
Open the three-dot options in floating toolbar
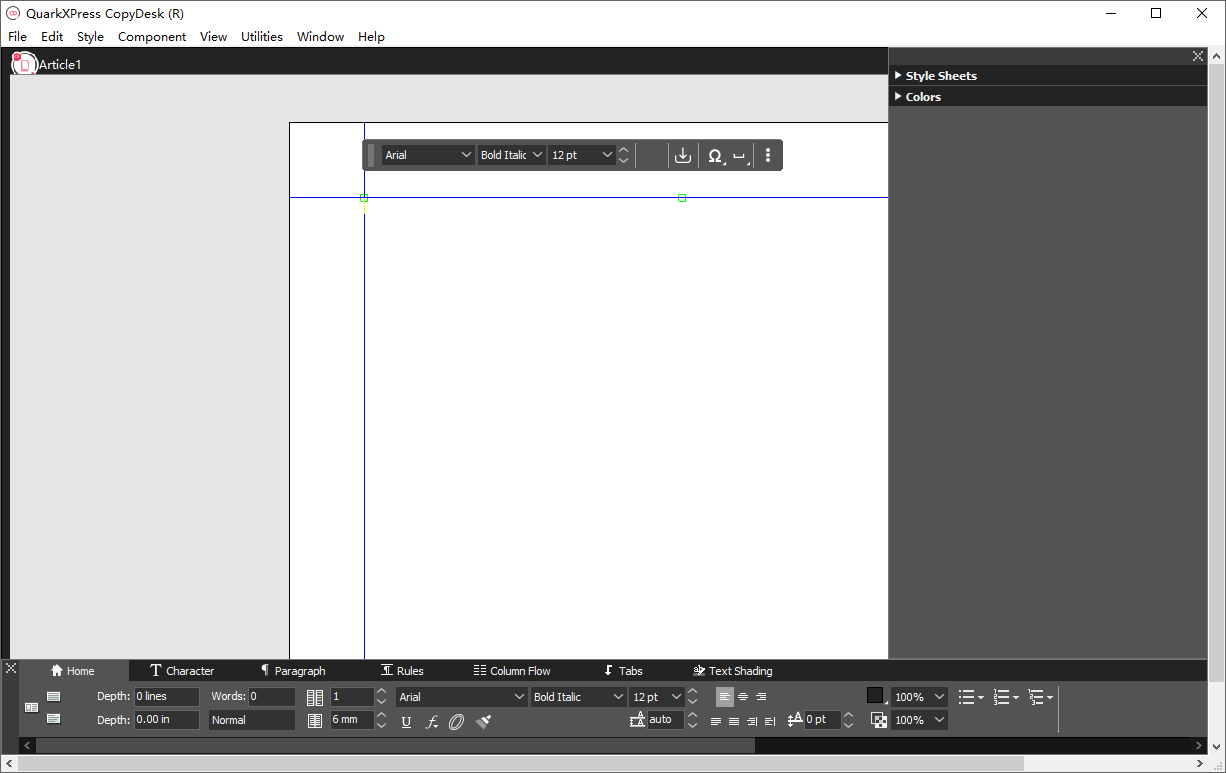tap(768, 155)
